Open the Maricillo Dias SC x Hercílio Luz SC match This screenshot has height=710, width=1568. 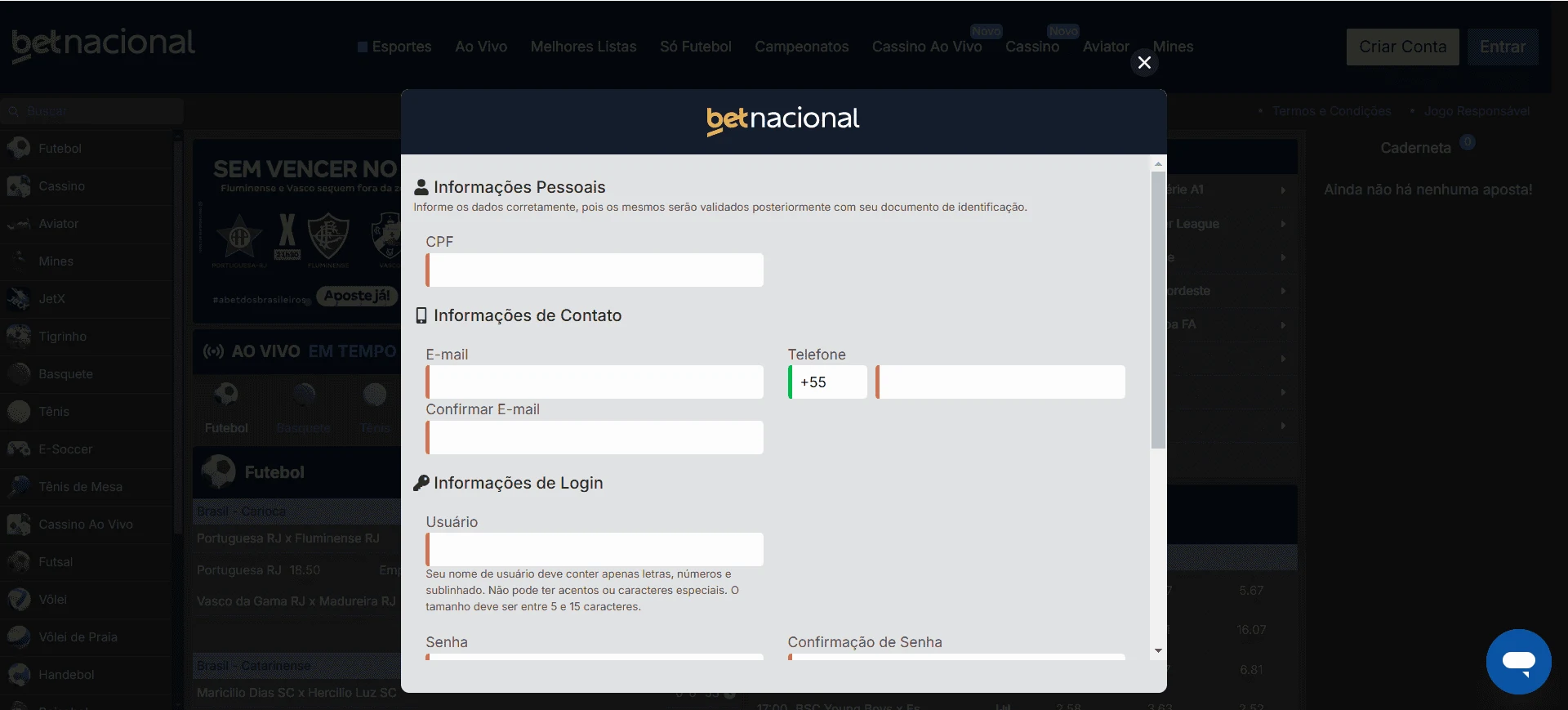(x=296, y=693)
